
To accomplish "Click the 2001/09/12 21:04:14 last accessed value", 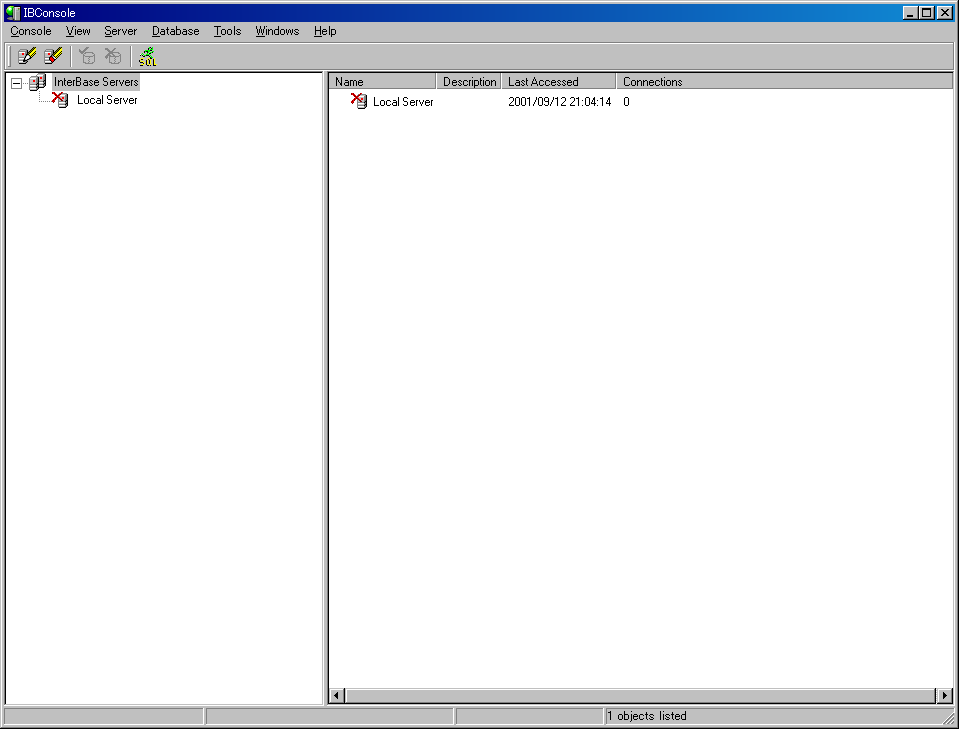I will click(x=560, y=102).
